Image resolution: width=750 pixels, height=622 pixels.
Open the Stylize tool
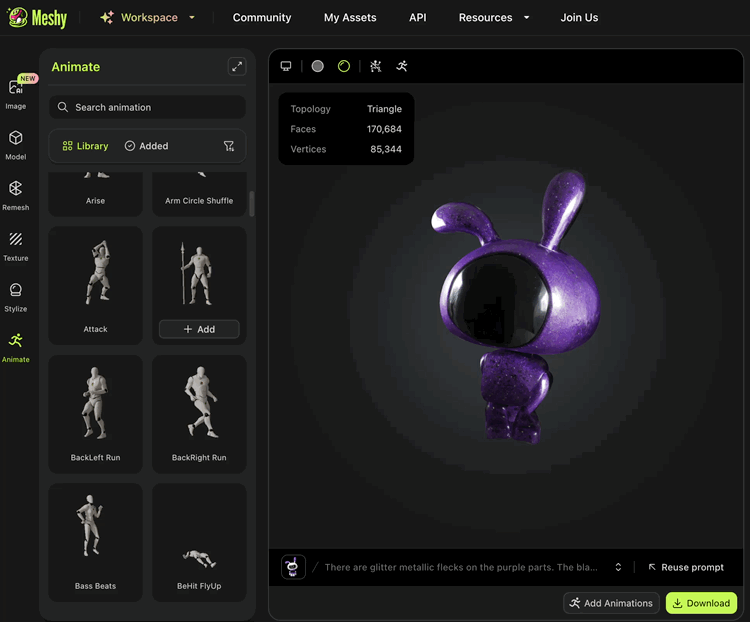coord(16,297)
